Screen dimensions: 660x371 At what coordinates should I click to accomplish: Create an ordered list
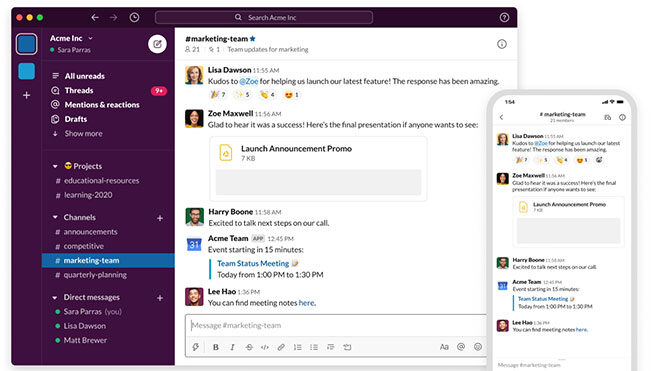coord(297,347)
